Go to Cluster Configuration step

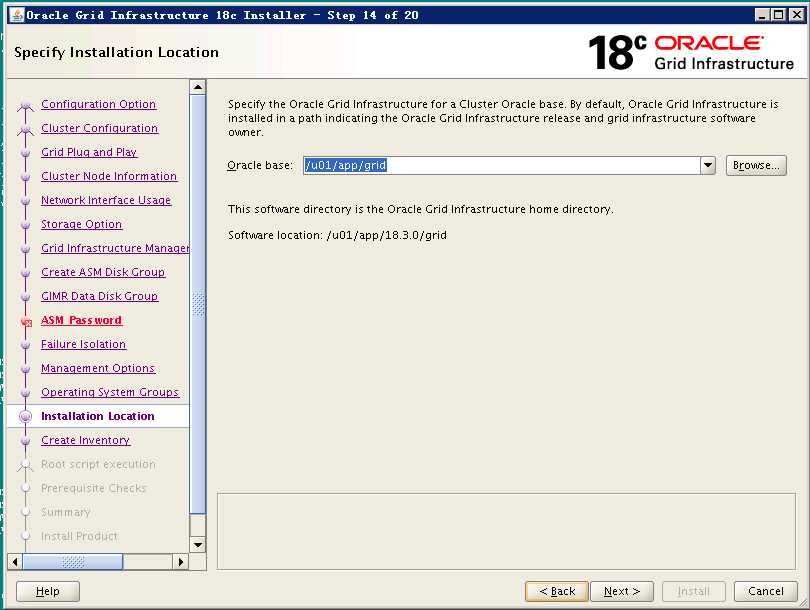(x=99, y=128)
